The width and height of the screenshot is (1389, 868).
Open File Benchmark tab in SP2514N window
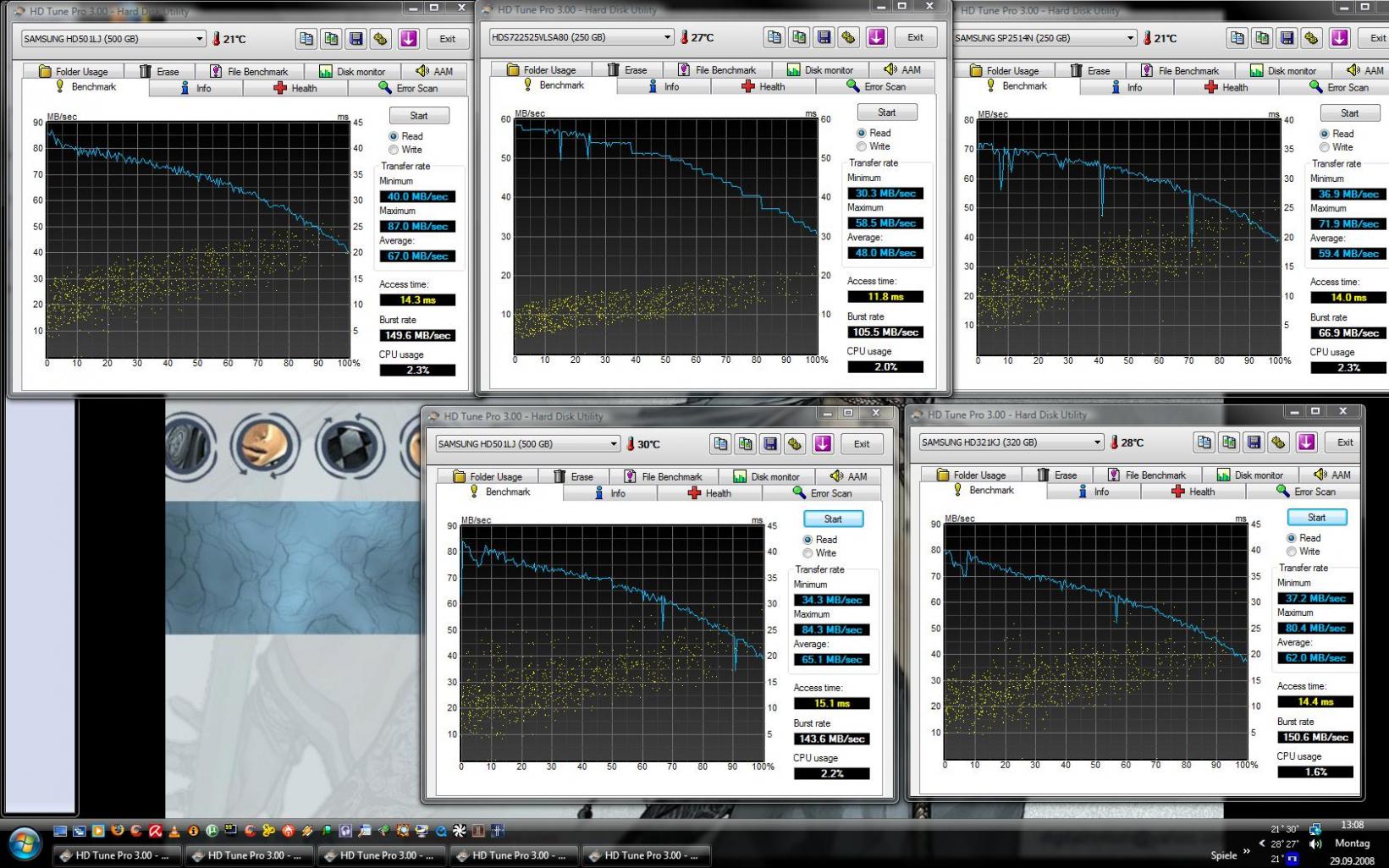click(x=1180, y=71)
